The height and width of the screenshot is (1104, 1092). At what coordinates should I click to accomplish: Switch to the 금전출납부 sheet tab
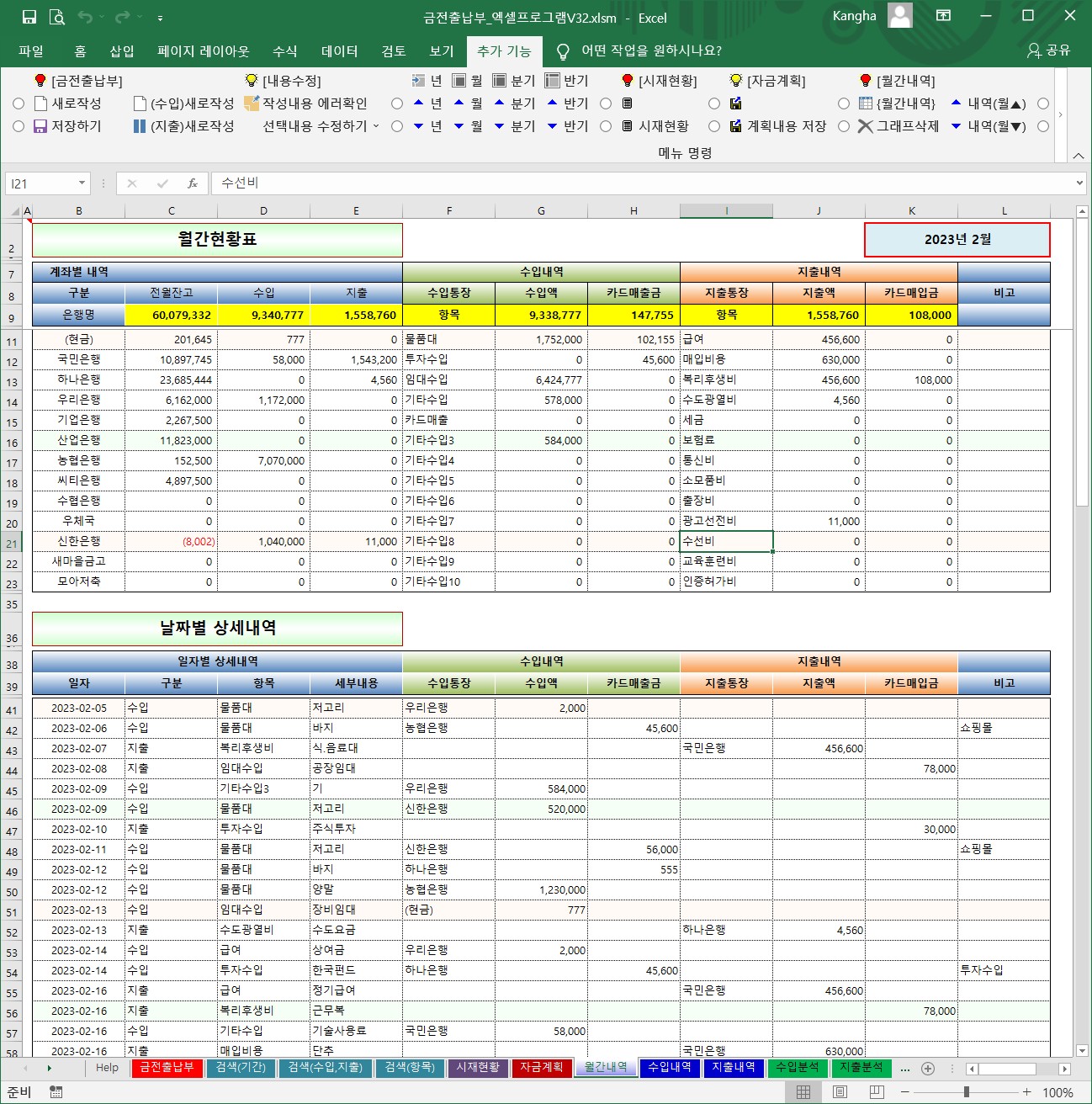coord(167,1068)
